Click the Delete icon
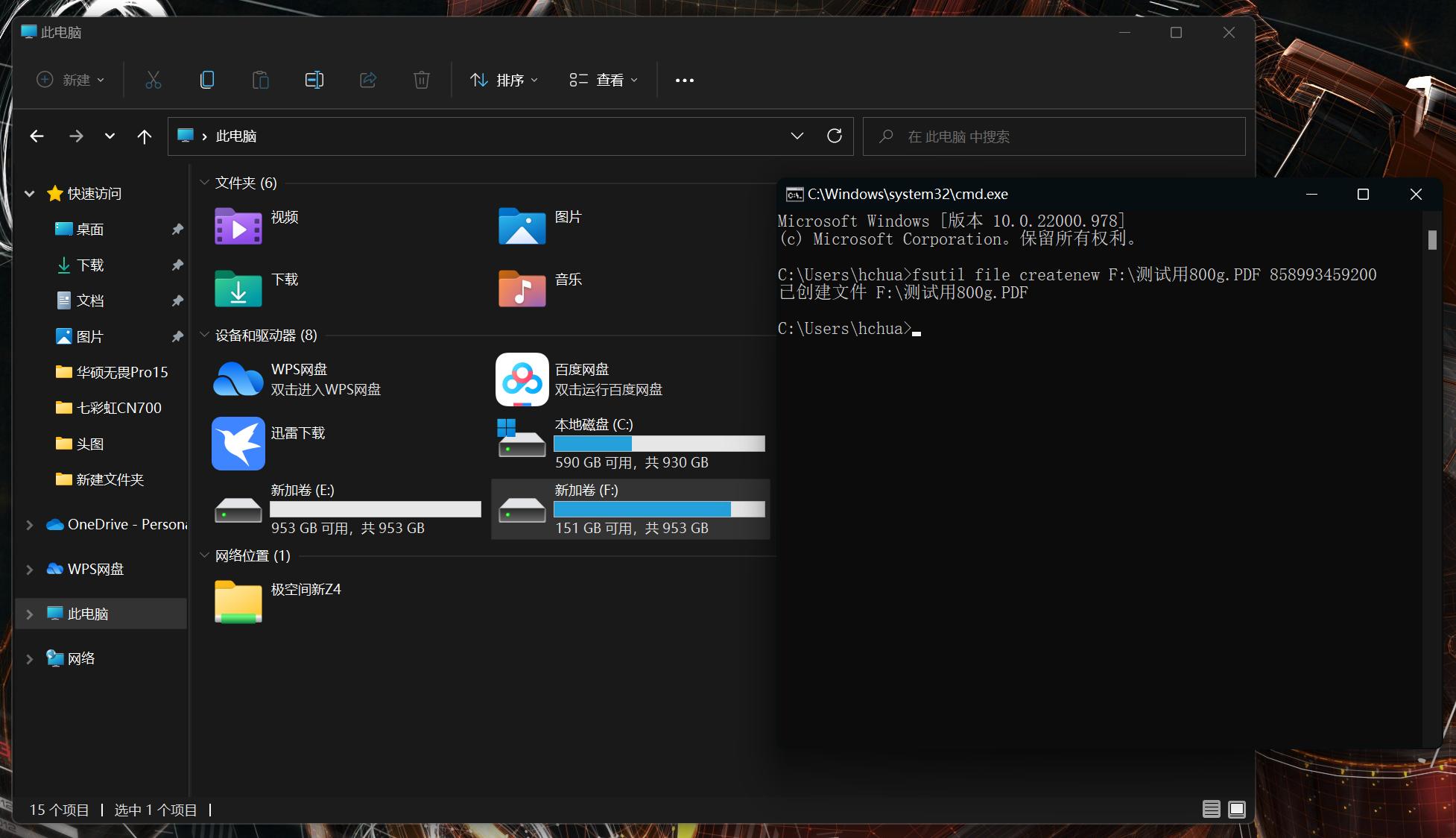Screen dimensions: 1456x838 pyautogui.click(x=421, y=80)
